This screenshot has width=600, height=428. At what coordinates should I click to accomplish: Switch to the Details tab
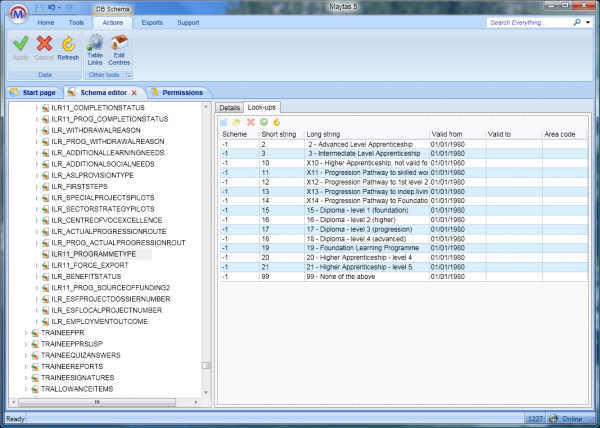point(229,106)
